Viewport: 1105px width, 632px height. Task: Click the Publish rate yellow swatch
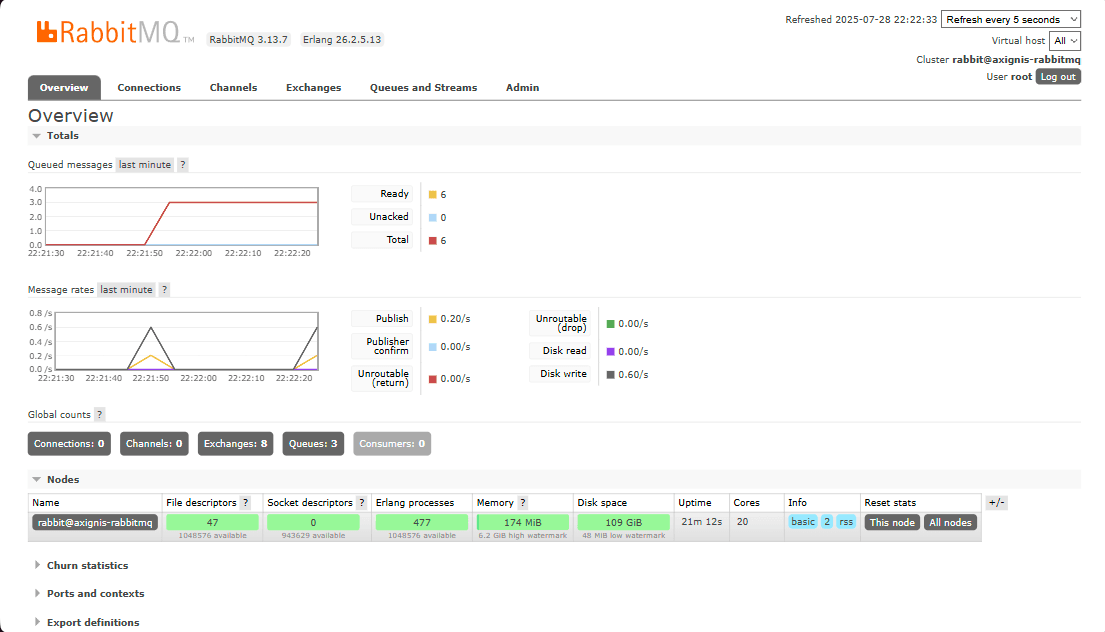tap(433, 319)
